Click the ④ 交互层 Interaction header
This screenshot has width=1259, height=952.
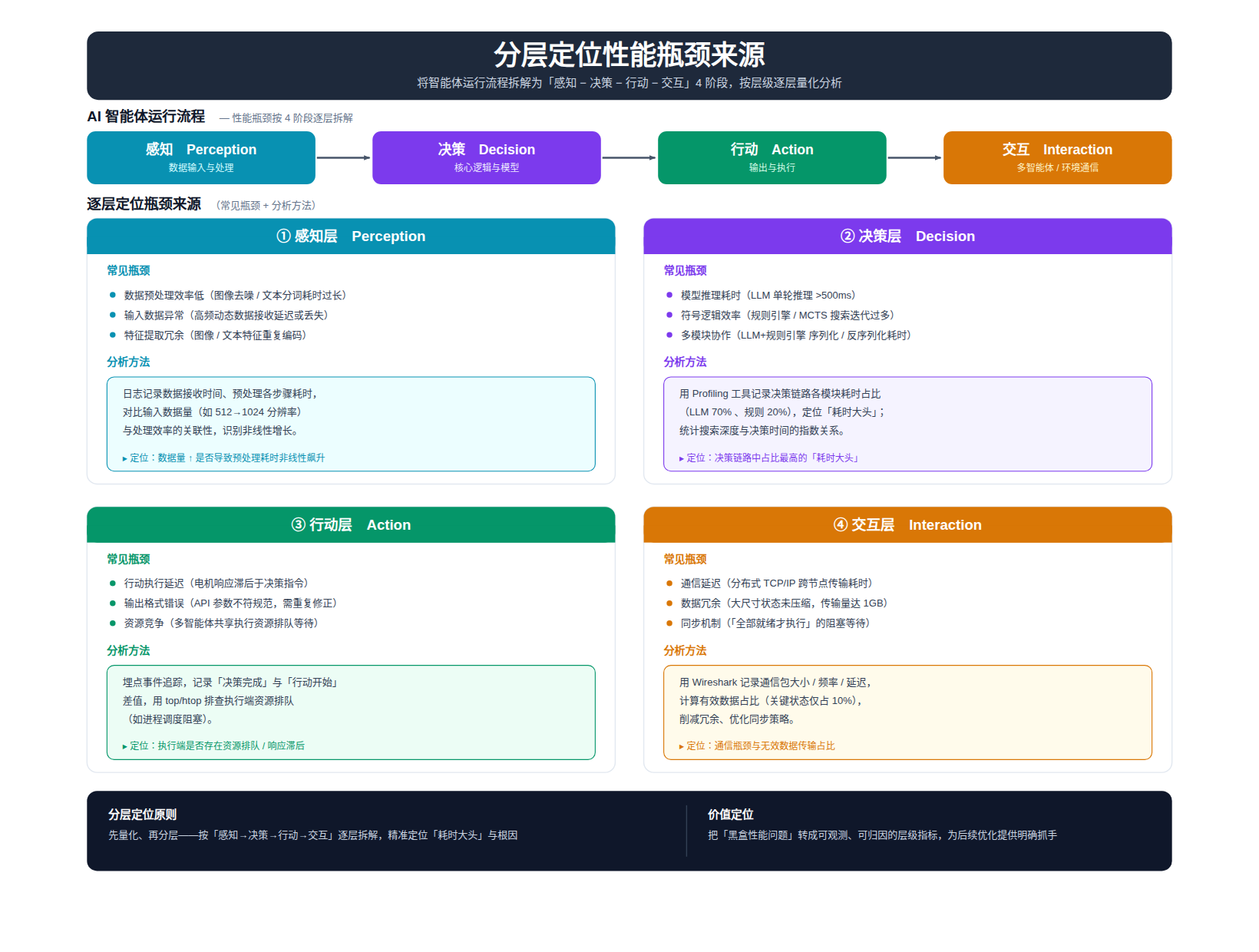pyautogui.click(x=907, y=525)
